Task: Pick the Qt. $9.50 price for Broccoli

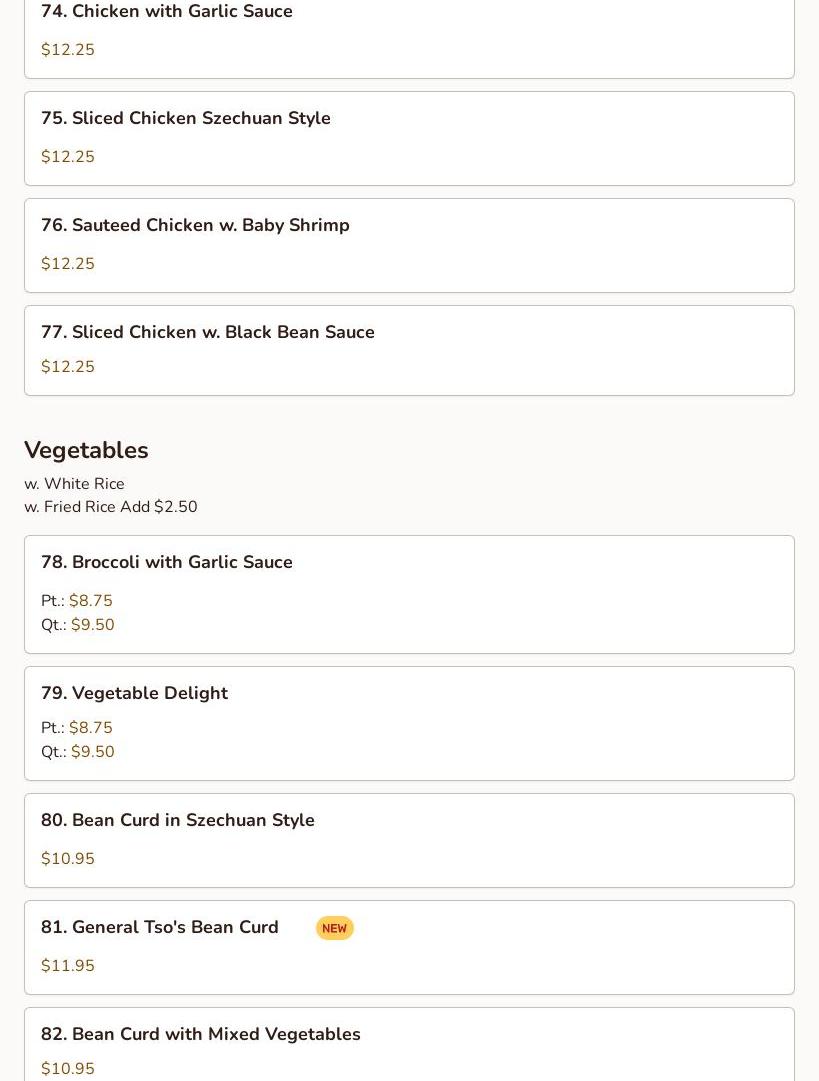Action: click(77, 625)
